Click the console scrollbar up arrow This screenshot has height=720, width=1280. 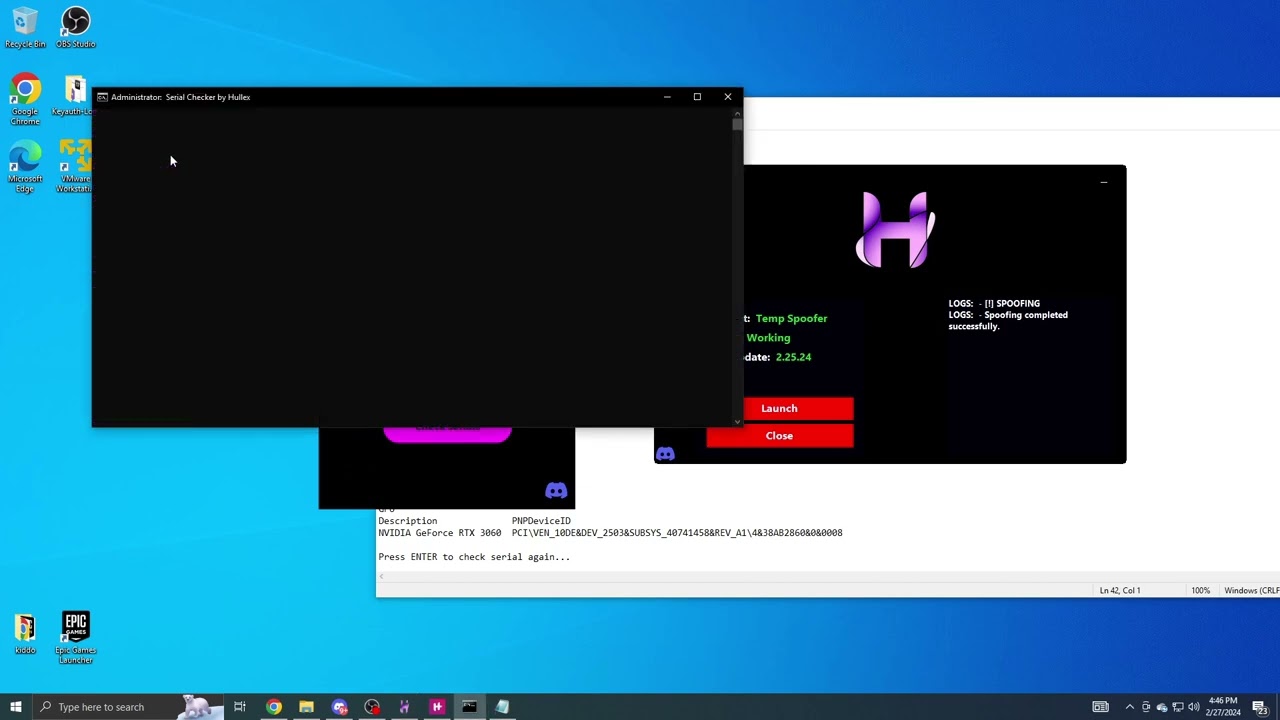[738, 112]
